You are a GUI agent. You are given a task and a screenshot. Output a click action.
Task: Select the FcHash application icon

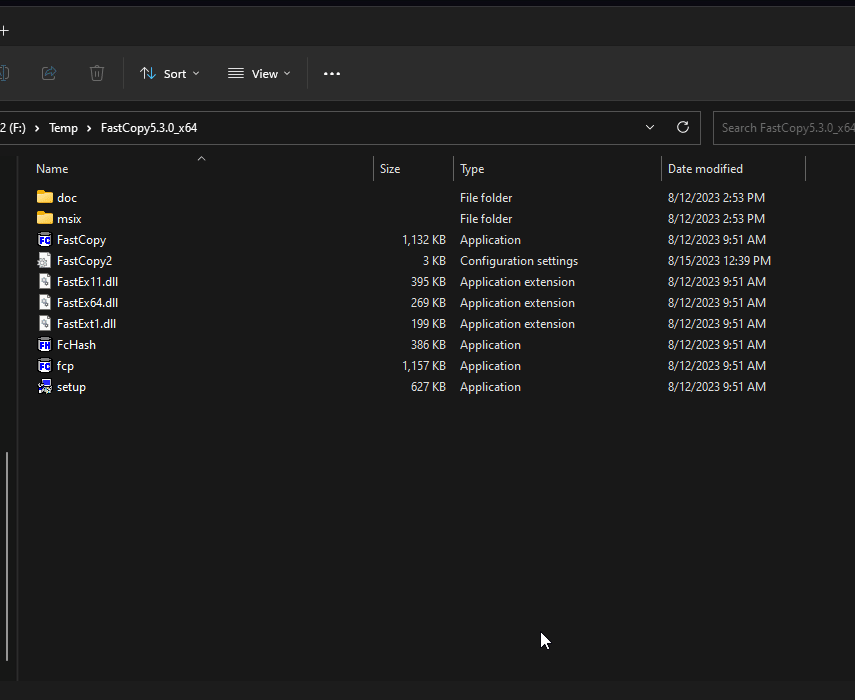45,345
